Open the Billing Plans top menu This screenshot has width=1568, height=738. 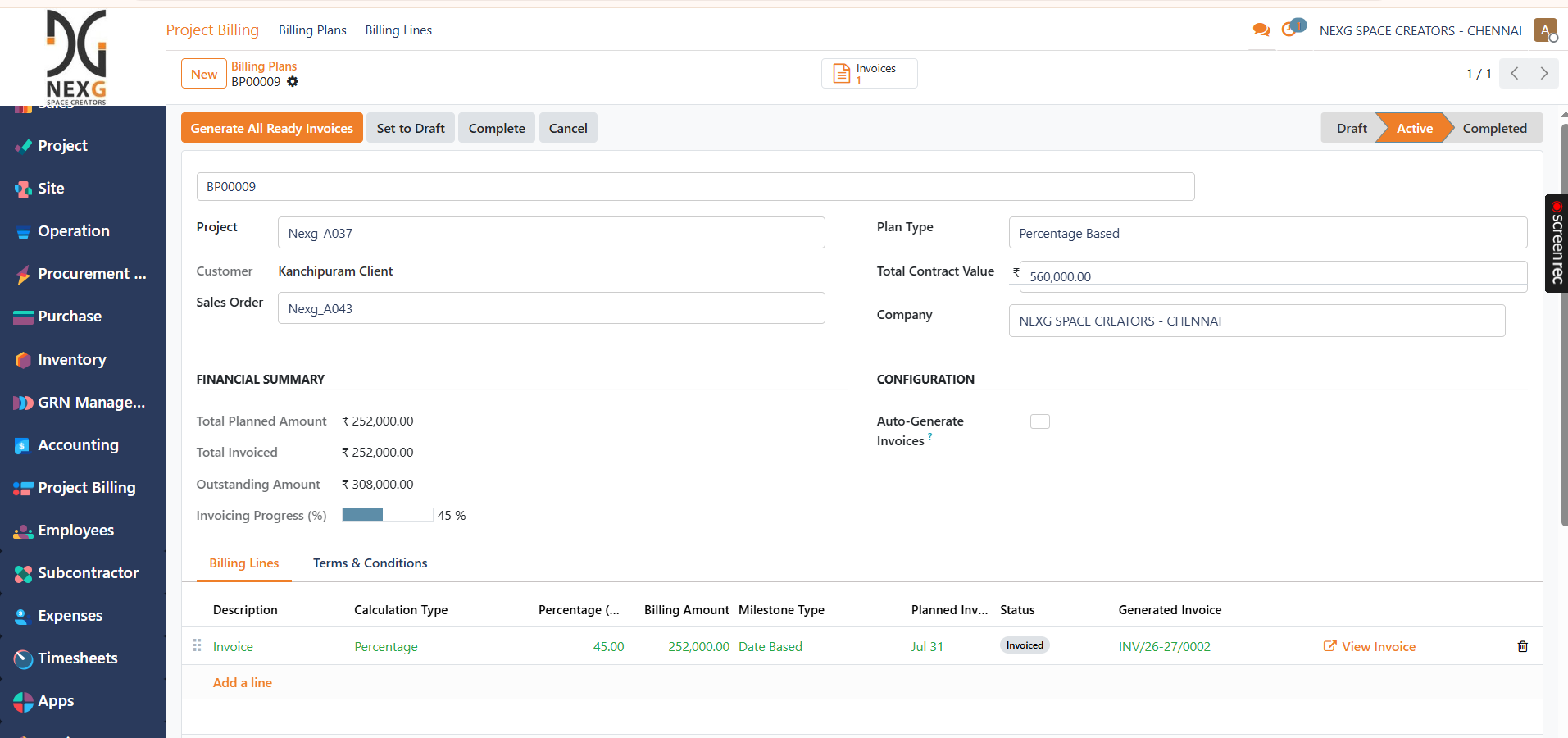(312, 30)
